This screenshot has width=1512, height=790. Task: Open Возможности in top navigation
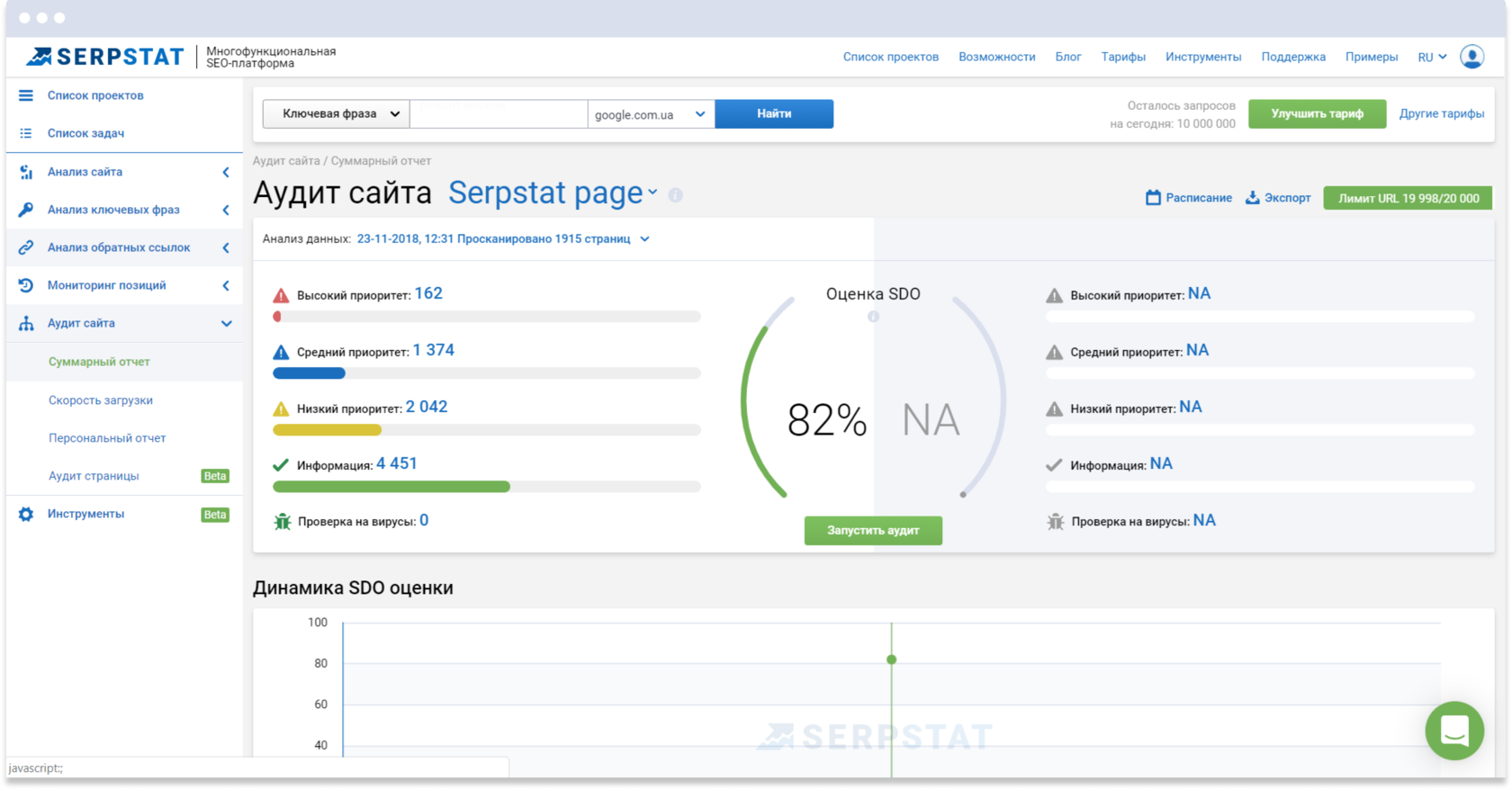pyautogui.click(x=997, y=57)
